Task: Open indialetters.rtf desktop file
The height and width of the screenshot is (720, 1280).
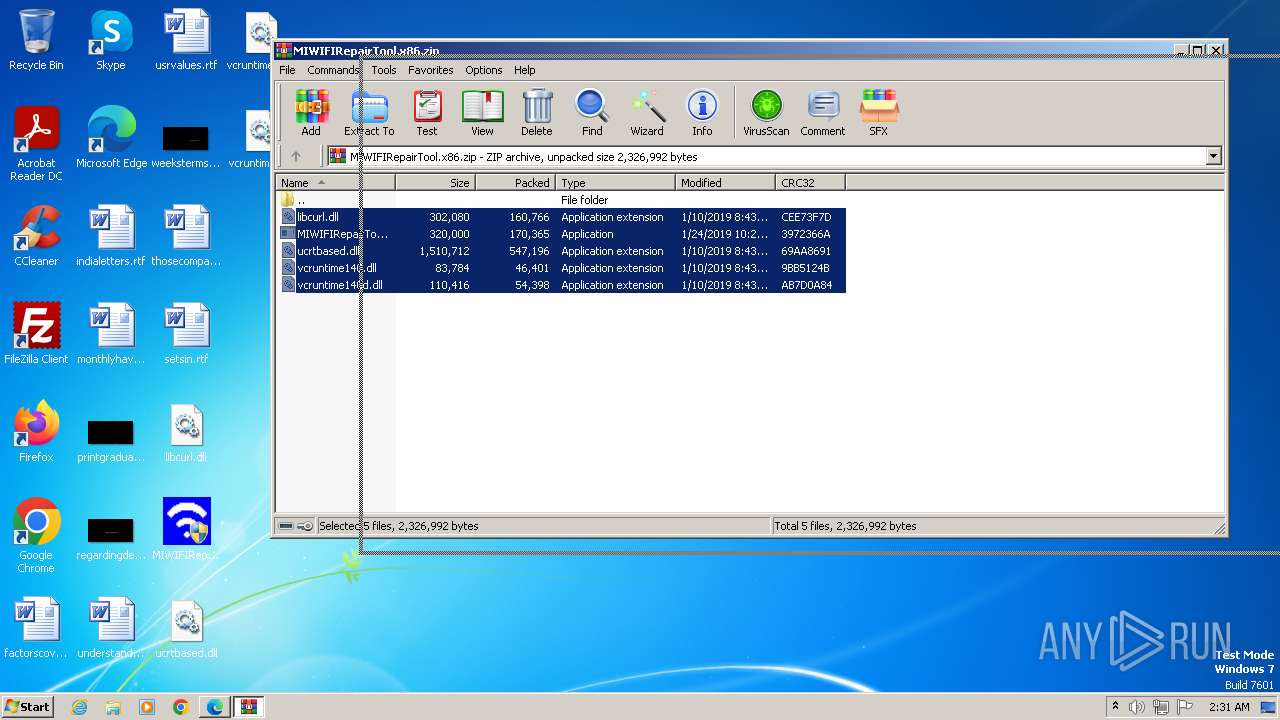Action: tap(111, 236)
